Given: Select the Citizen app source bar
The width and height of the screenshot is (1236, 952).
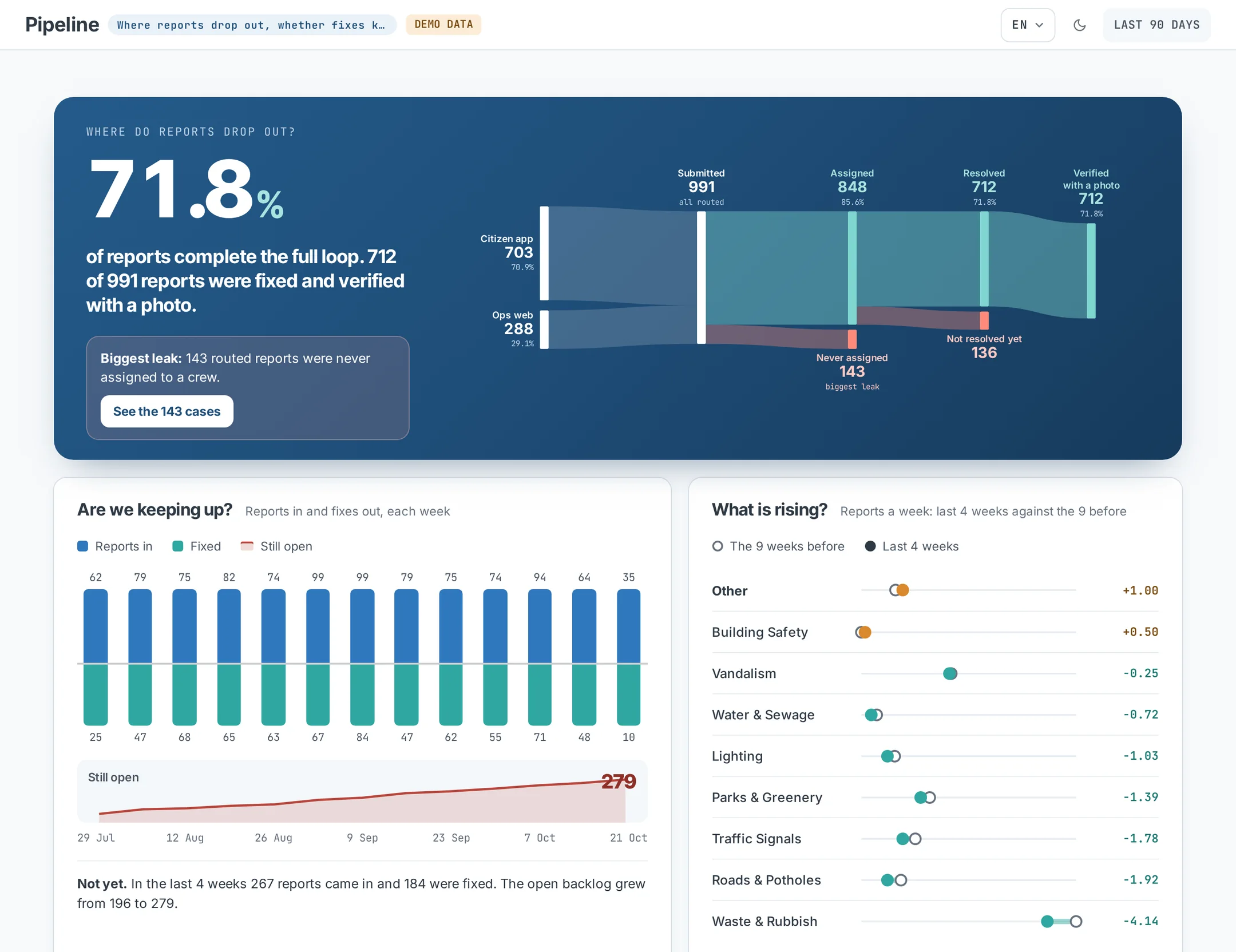Looking at the screenshot, I should (x=544, y=253).
